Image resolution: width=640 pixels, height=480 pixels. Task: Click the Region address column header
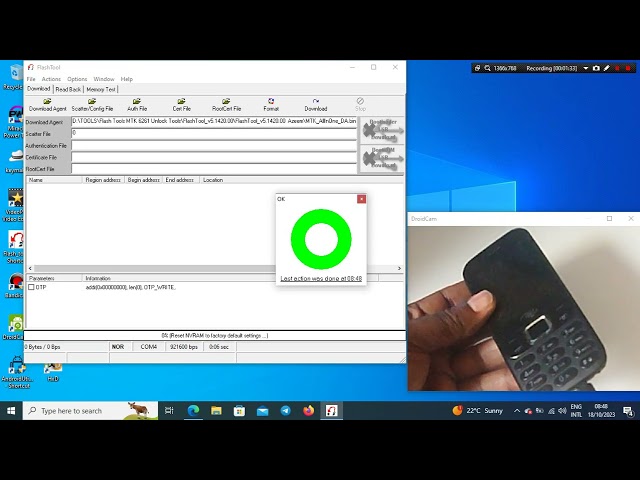click(x=103, y=180)
